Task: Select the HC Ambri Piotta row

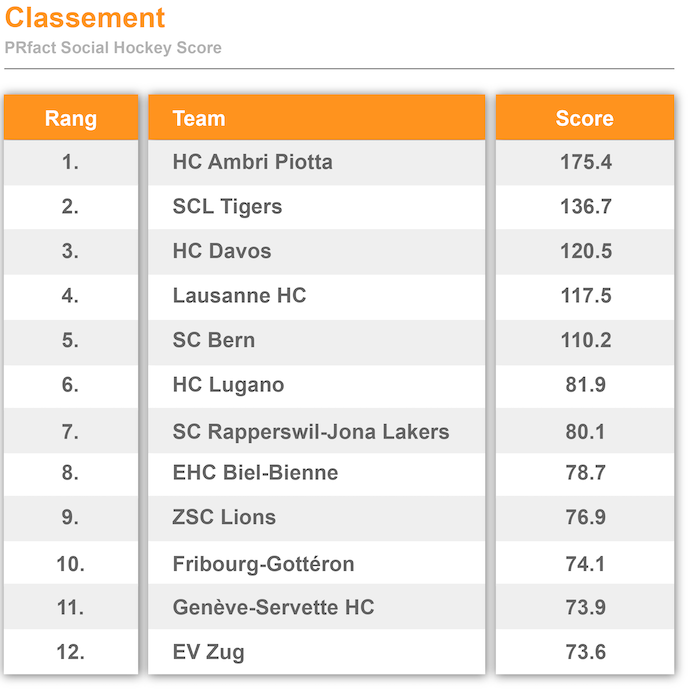Action: point(252,162)
